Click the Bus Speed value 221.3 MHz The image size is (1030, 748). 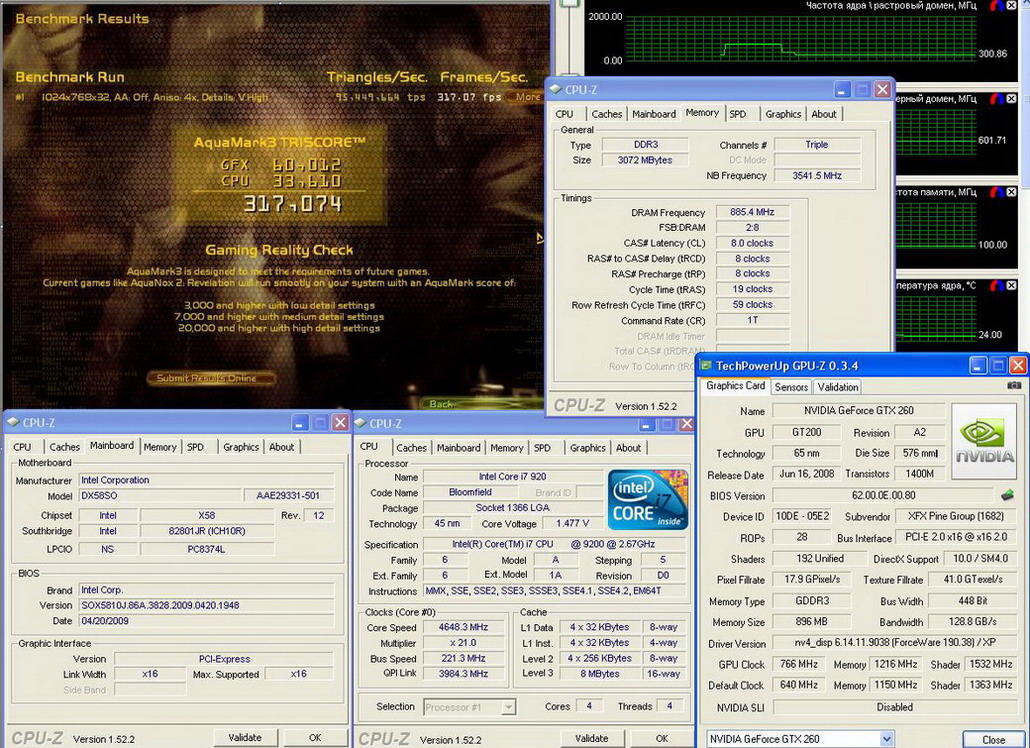pos(463,658)
